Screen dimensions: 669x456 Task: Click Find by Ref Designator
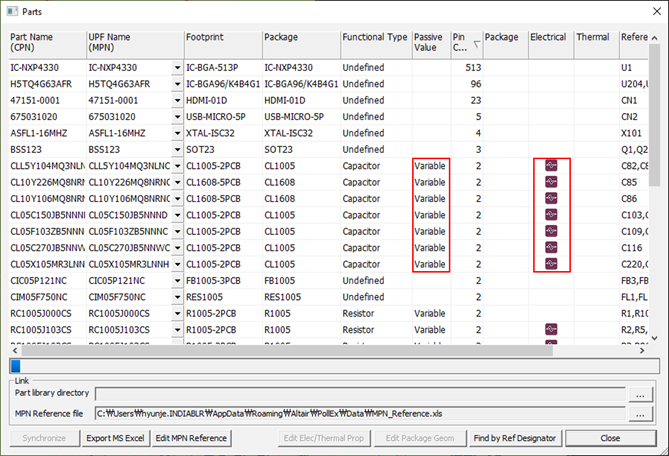click(x=515, y=438)
